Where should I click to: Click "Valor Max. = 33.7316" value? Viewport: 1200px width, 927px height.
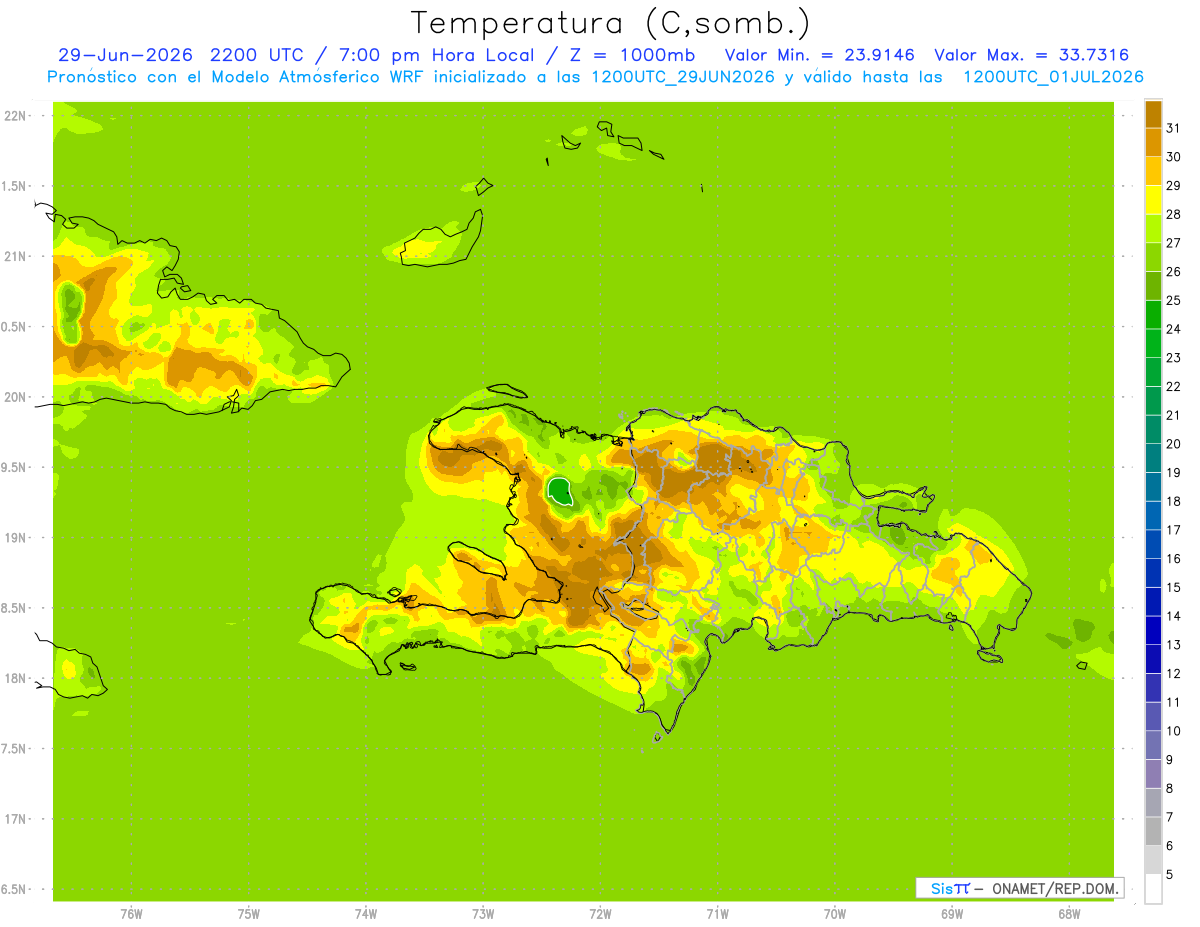pos(1032,55)
